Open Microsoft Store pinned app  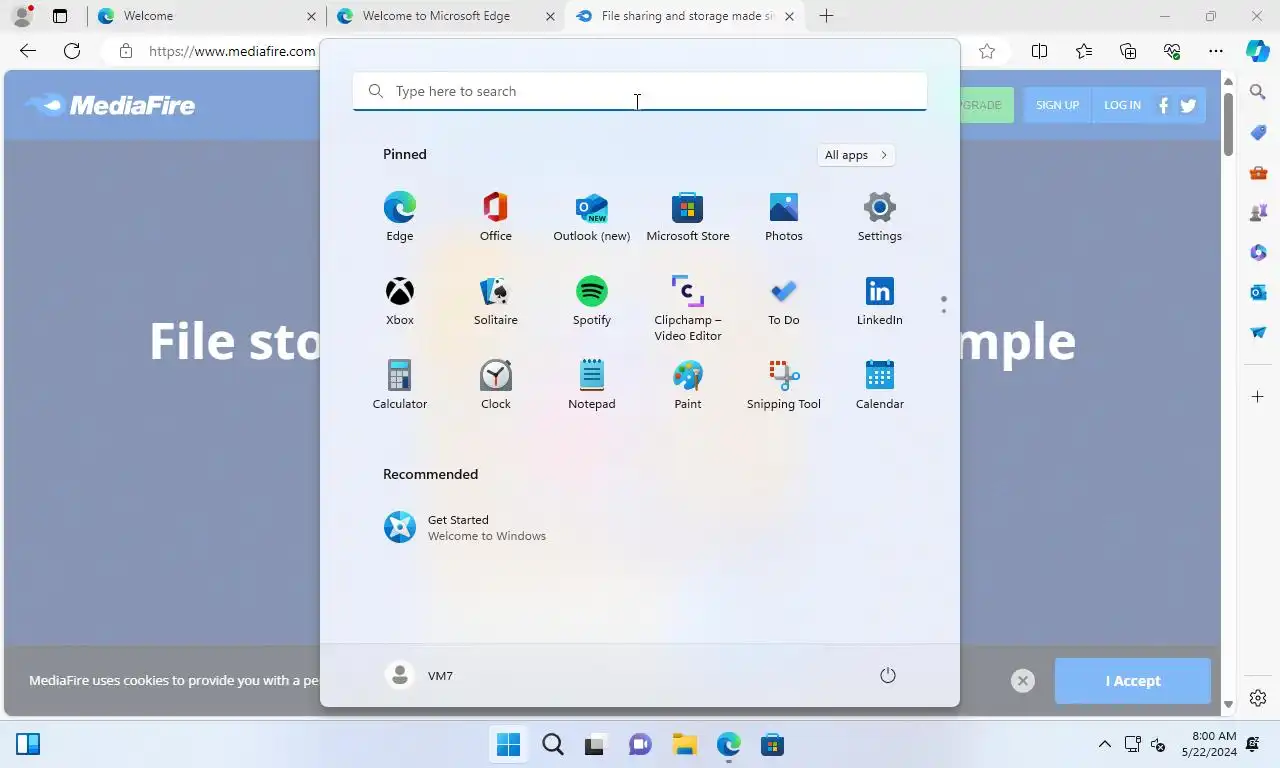point(688,216)
